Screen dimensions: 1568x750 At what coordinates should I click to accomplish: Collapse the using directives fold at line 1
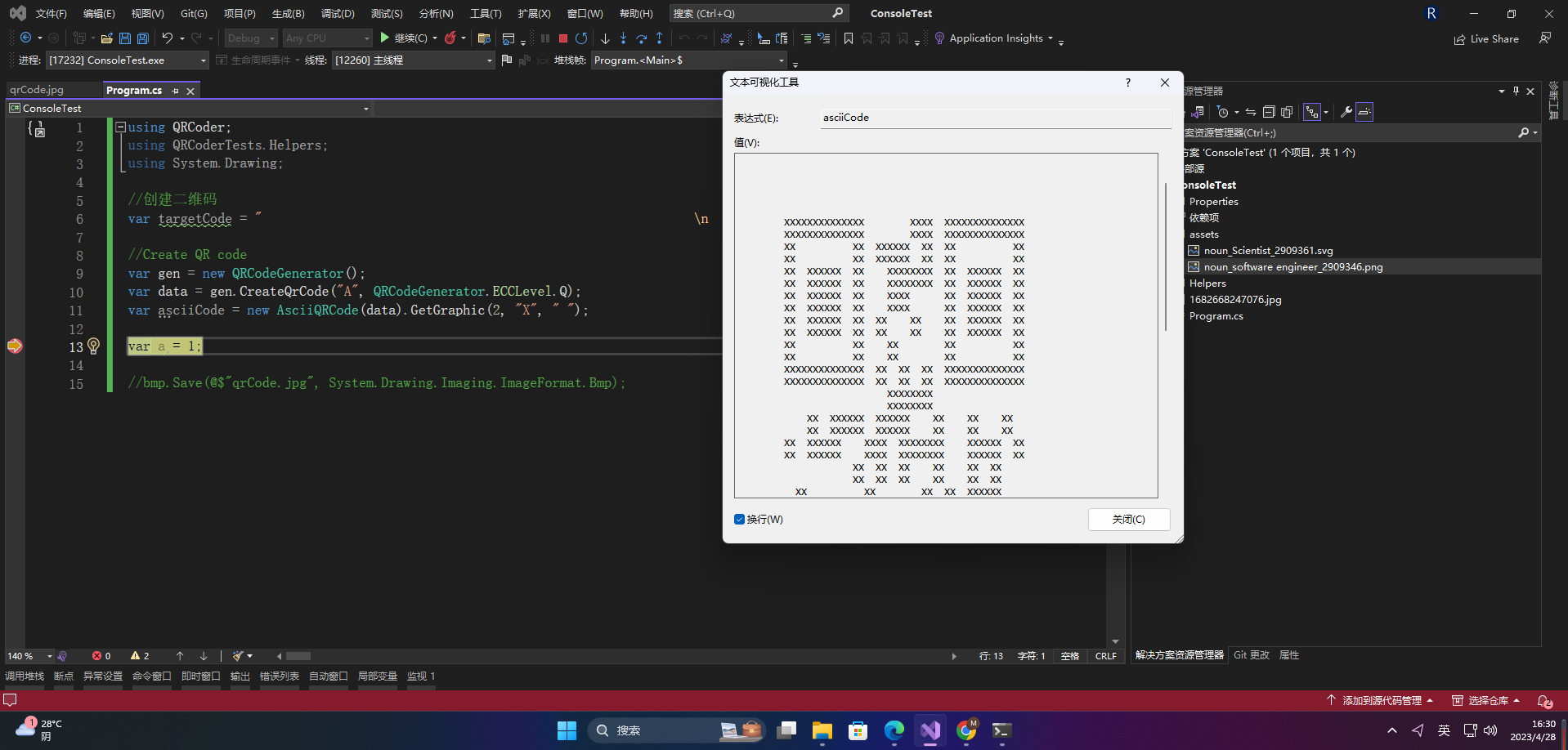120,127
